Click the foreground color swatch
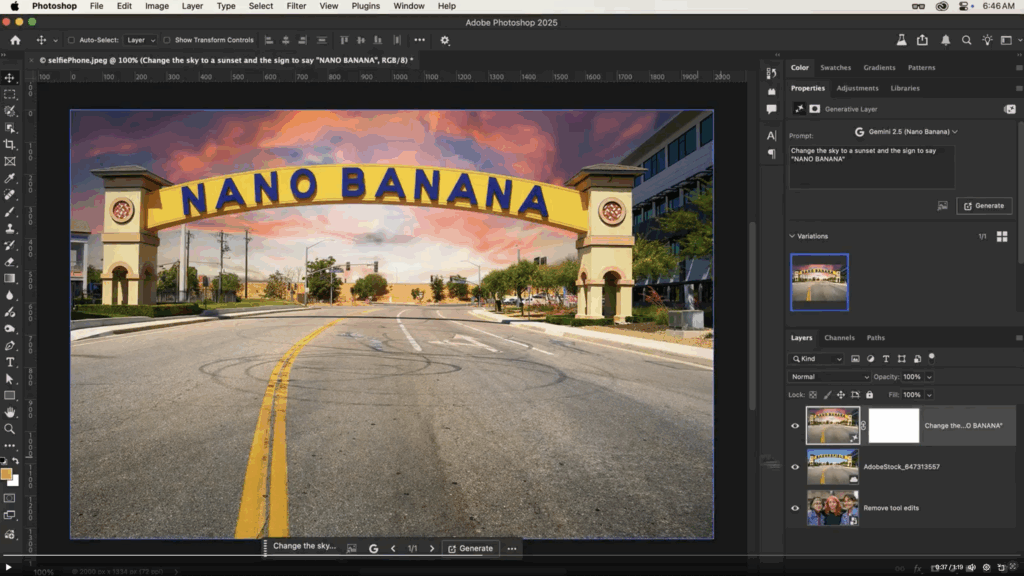The height and width of the screenshot is (576, 1024). click(x=7, y=473)
